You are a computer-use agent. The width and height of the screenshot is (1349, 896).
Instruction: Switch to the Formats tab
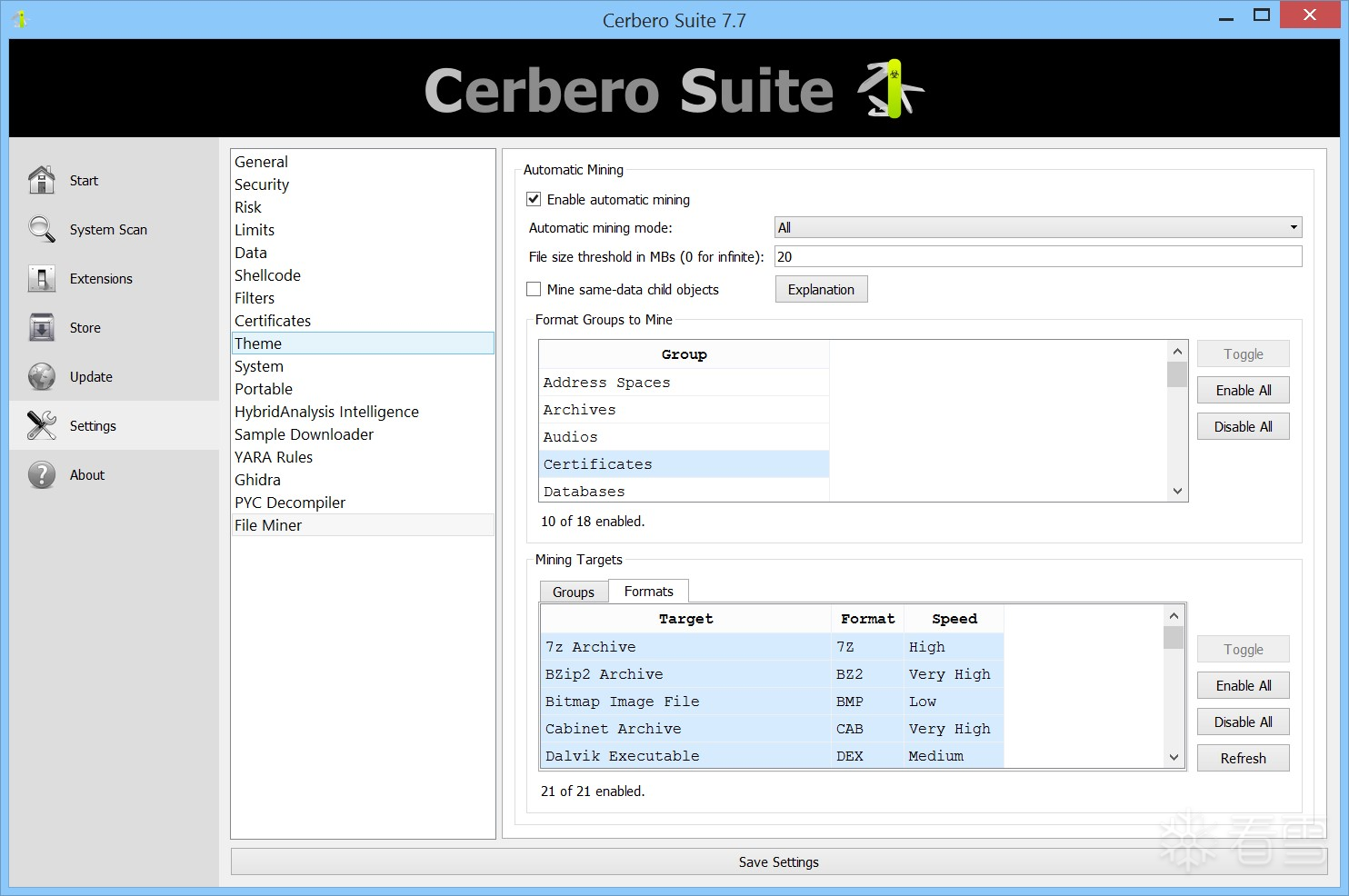(x=649, y=591)
